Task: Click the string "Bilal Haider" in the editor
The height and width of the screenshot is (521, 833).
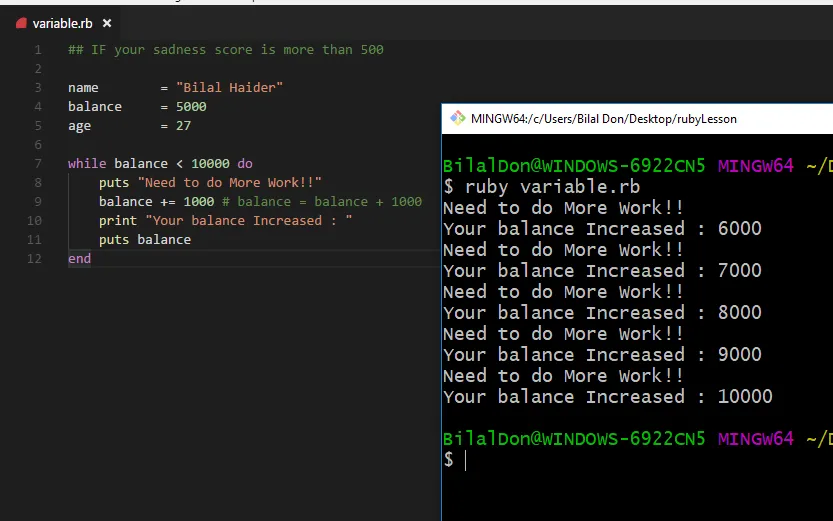Action: (x=230, y=88)
